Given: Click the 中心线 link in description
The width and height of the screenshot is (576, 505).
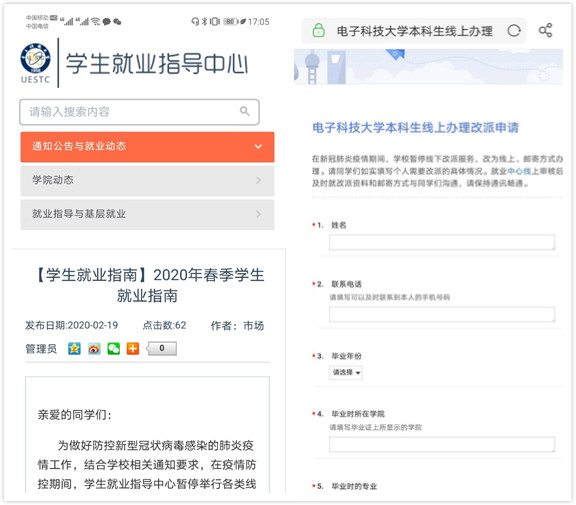Looking at the screenshot, I should click(519, 171).
